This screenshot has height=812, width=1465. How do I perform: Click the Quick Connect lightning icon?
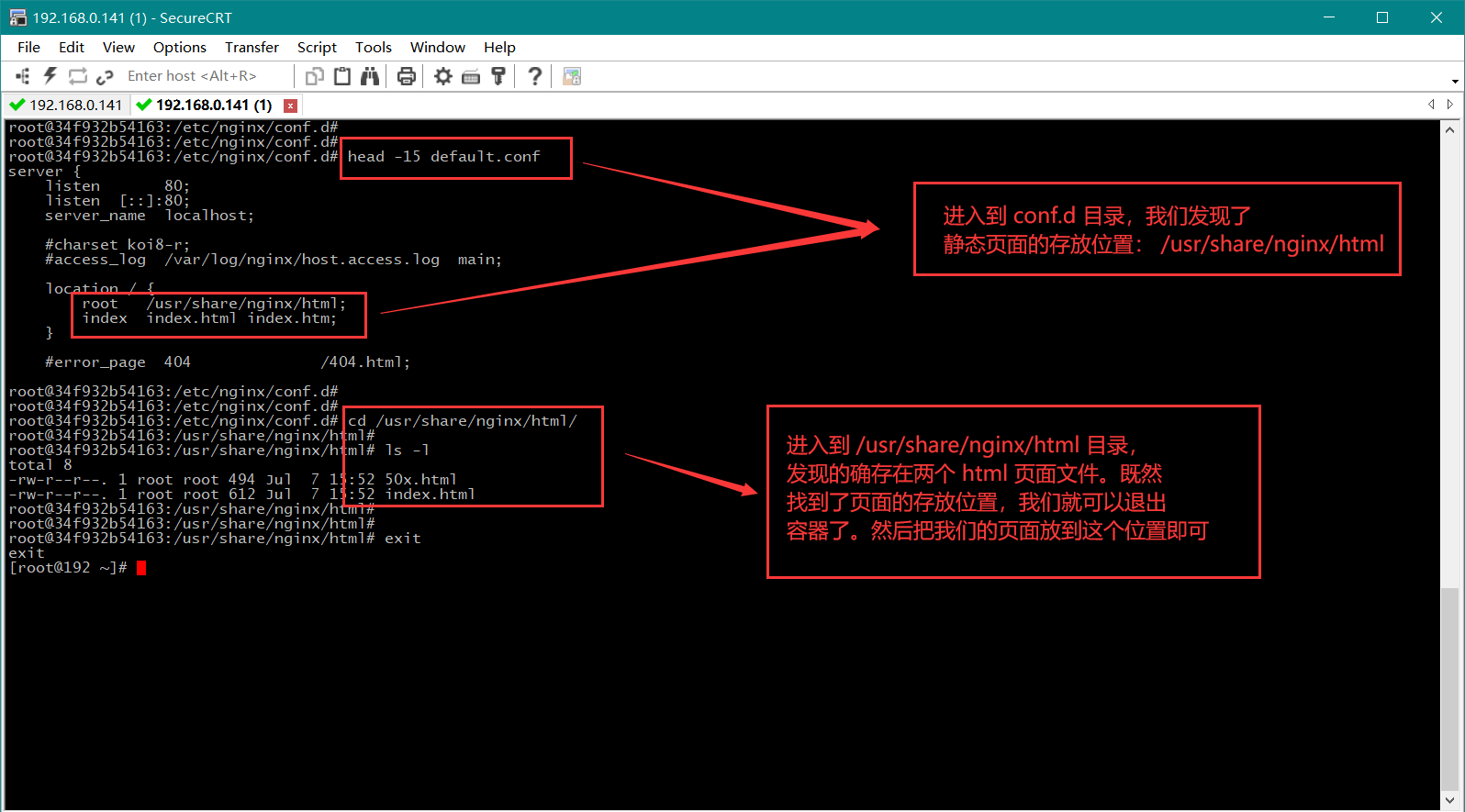point(50,76)
